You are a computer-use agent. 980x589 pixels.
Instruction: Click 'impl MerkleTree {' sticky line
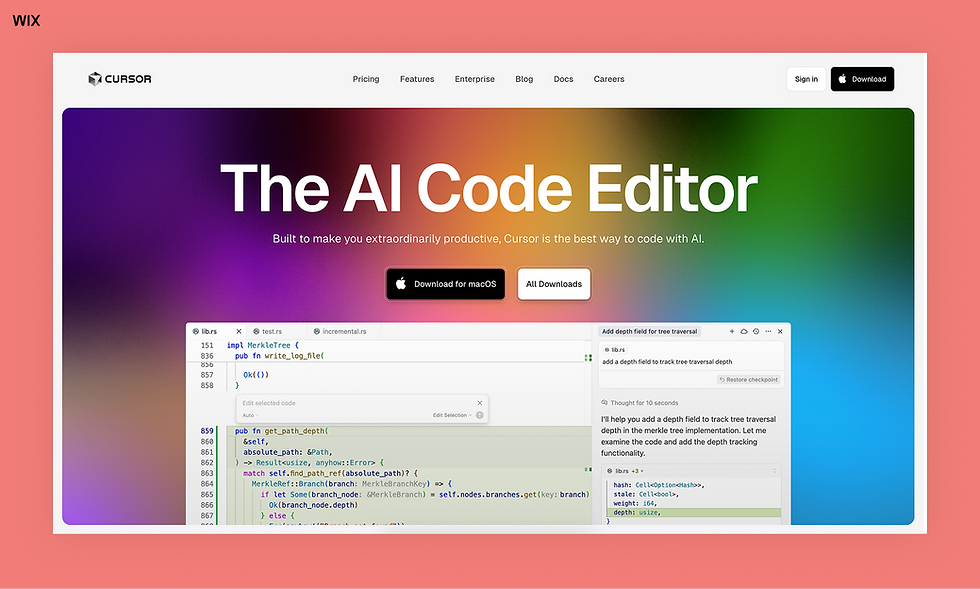[x=262, y=345]
